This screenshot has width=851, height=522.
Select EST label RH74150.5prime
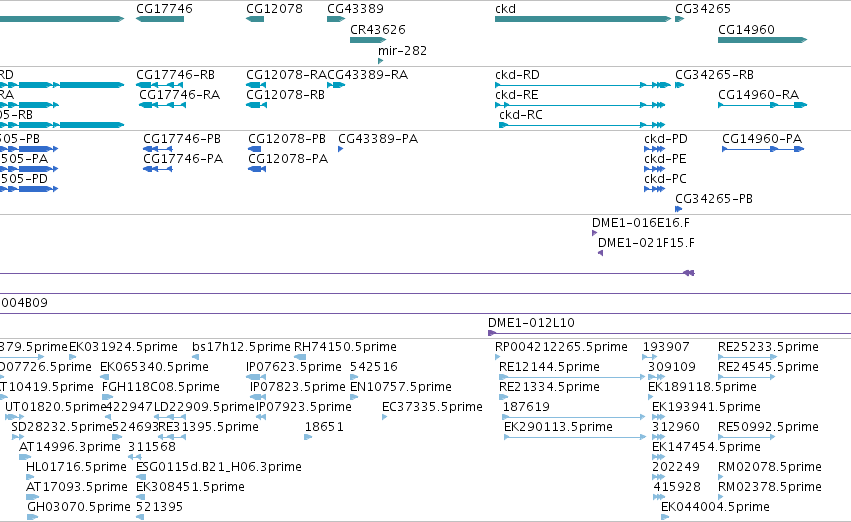(x=345, y=346)
